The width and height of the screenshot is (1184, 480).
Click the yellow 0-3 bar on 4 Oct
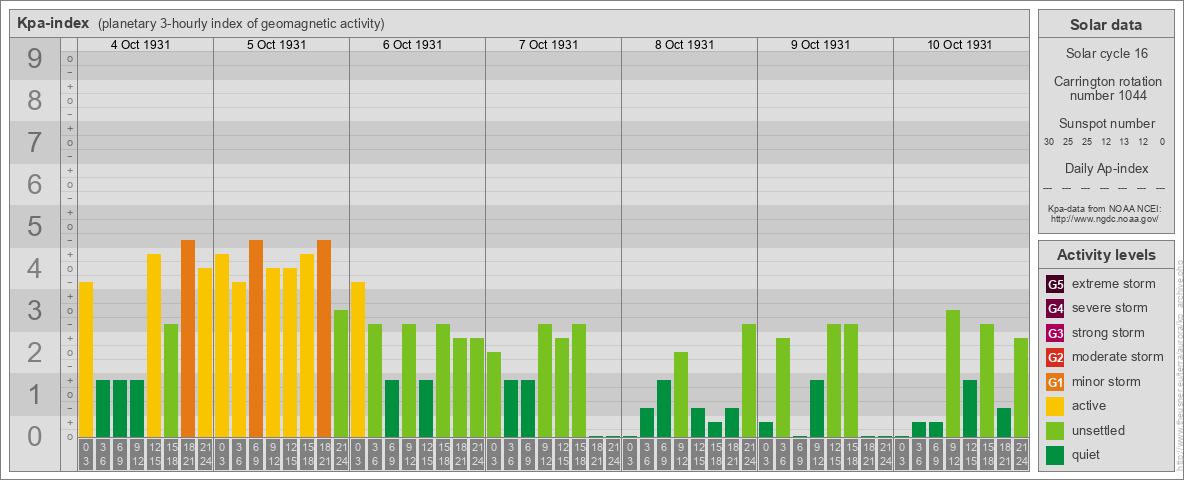click(86, 359)
